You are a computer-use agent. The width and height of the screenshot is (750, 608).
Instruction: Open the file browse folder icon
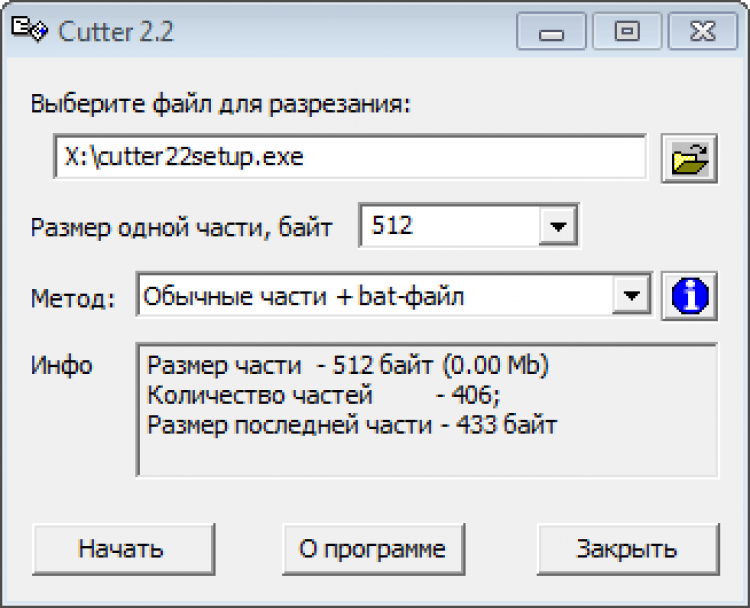(x=689, y=158)
